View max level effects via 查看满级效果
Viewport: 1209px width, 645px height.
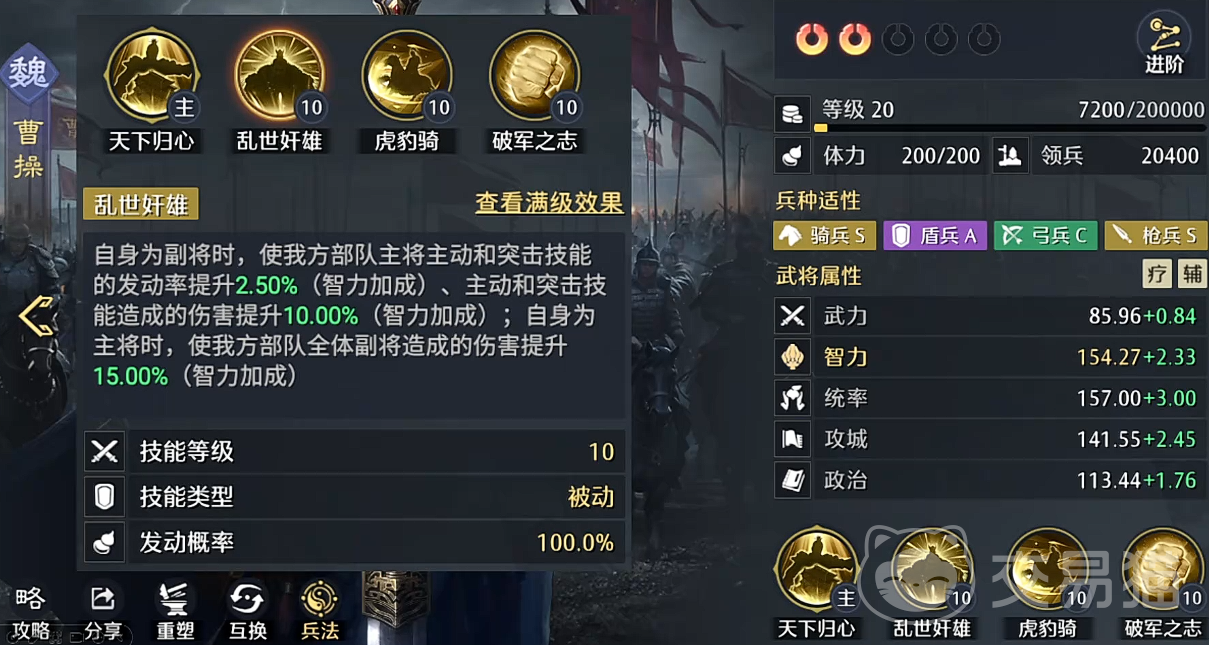point(549,203)
